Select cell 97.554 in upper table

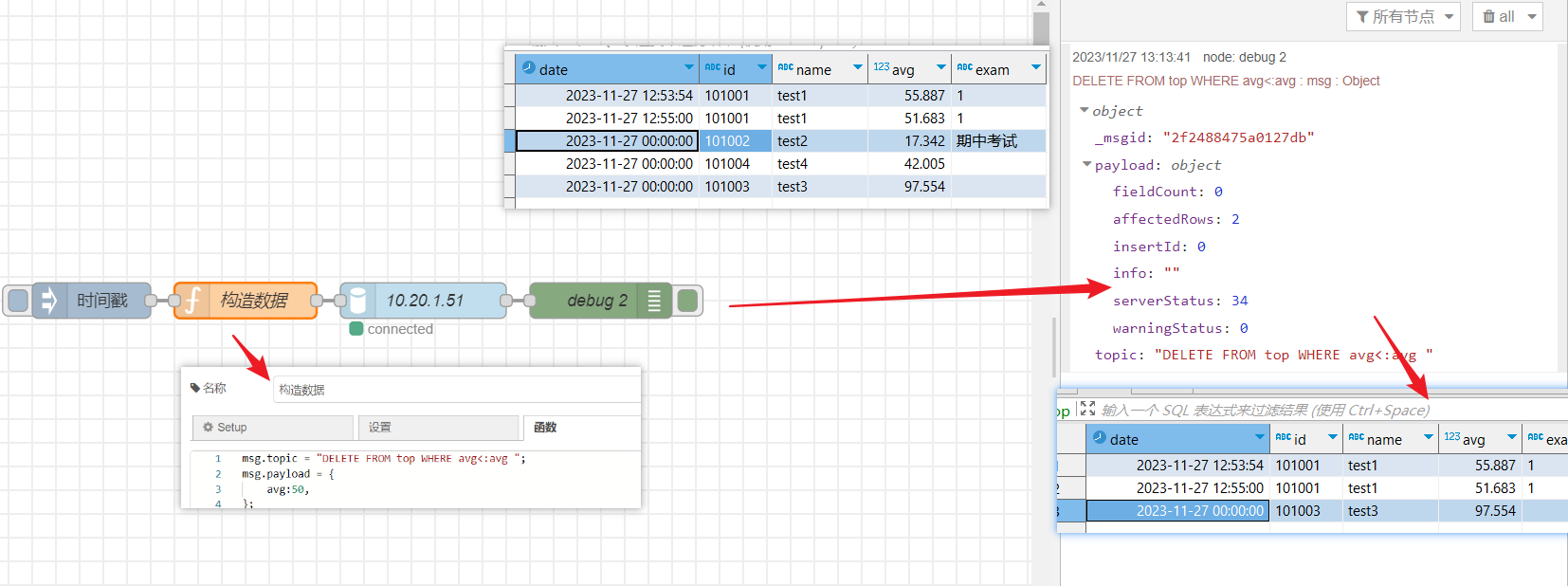pyautogui.click(x=910, y=186)
